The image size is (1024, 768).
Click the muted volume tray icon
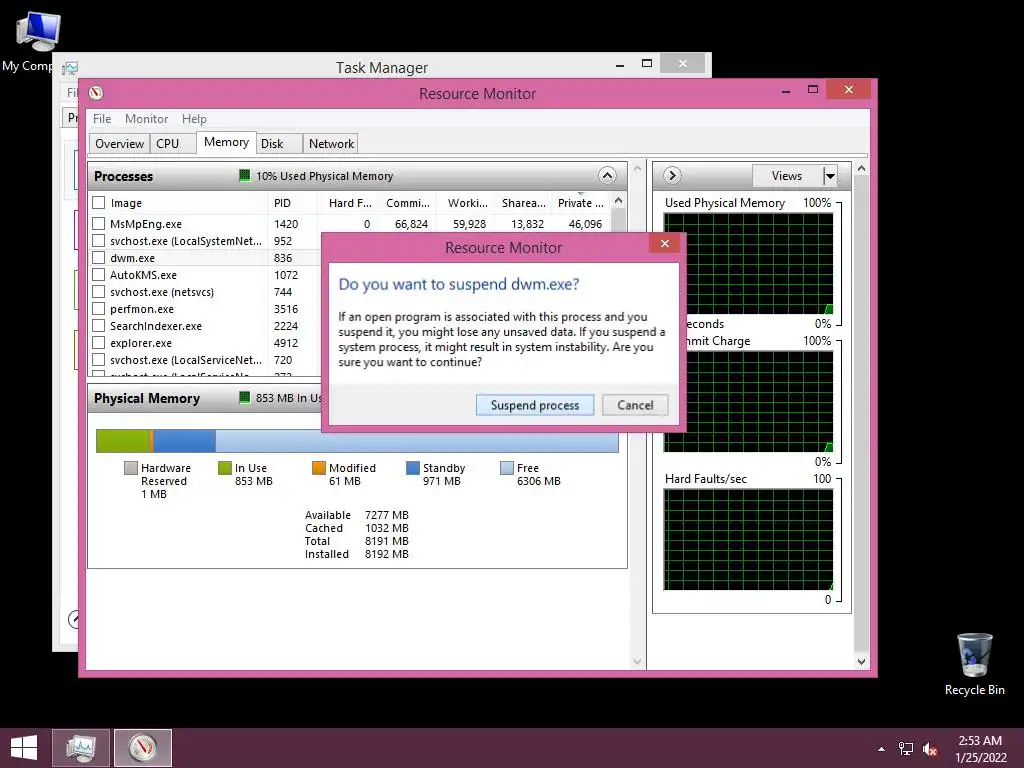(930, 749)
